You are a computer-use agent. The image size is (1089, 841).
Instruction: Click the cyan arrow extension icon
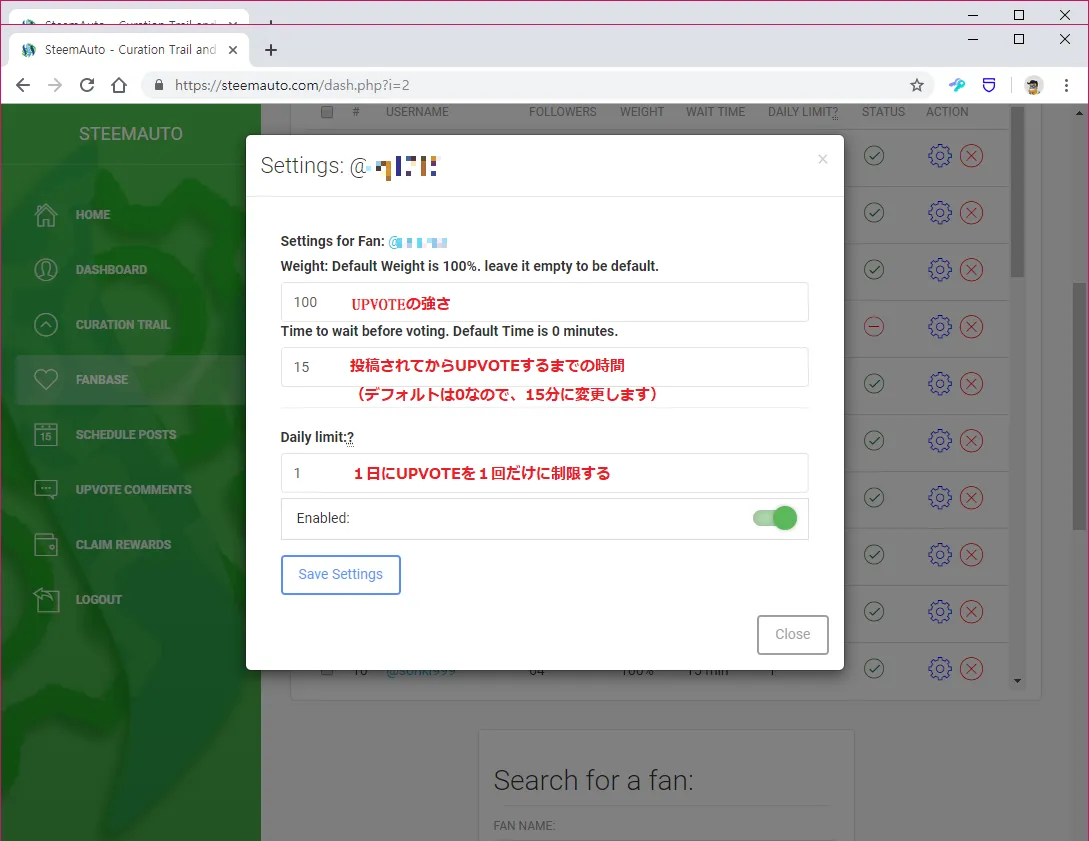pos(957,85)
